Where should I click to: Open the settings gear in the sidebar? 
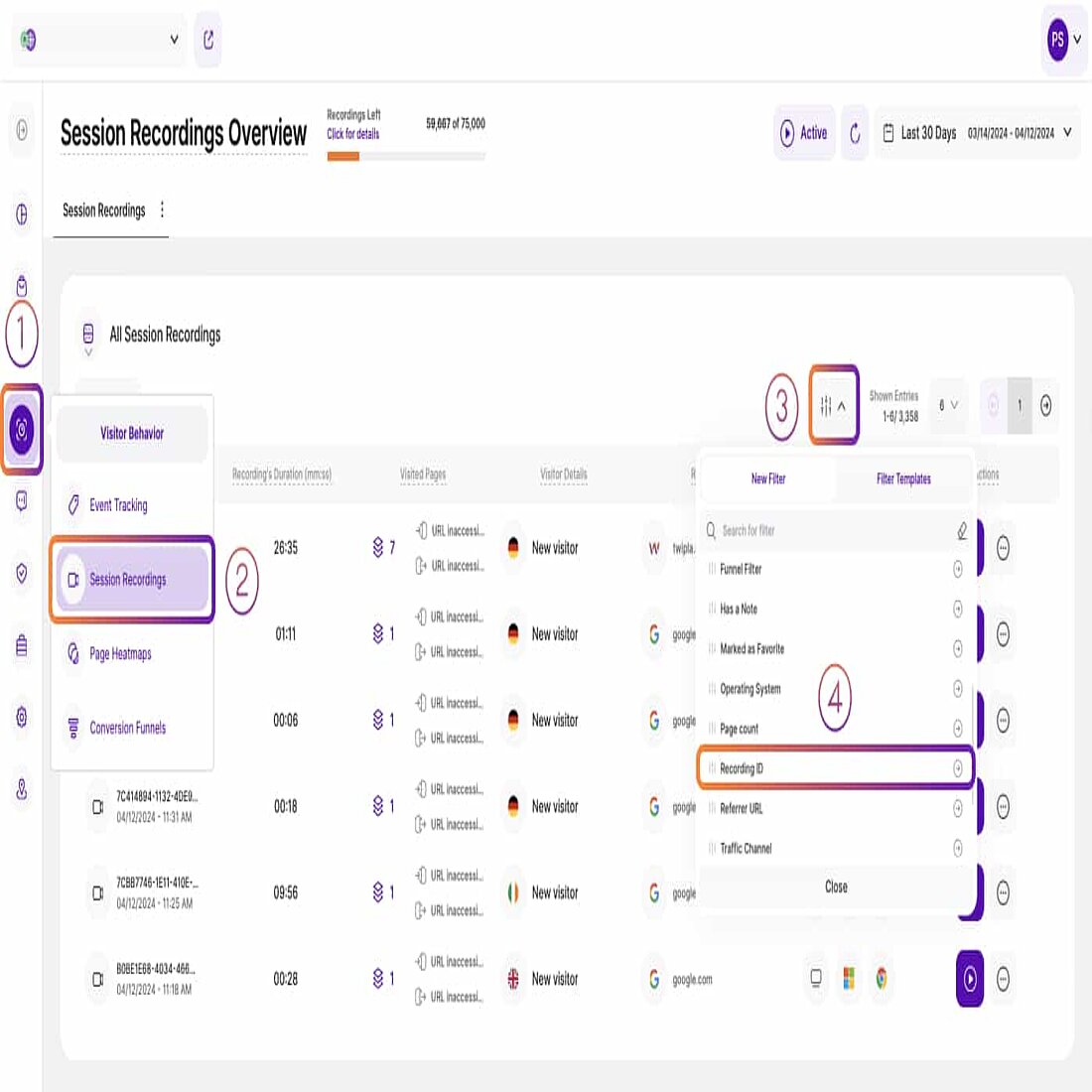tap(20, 719)
